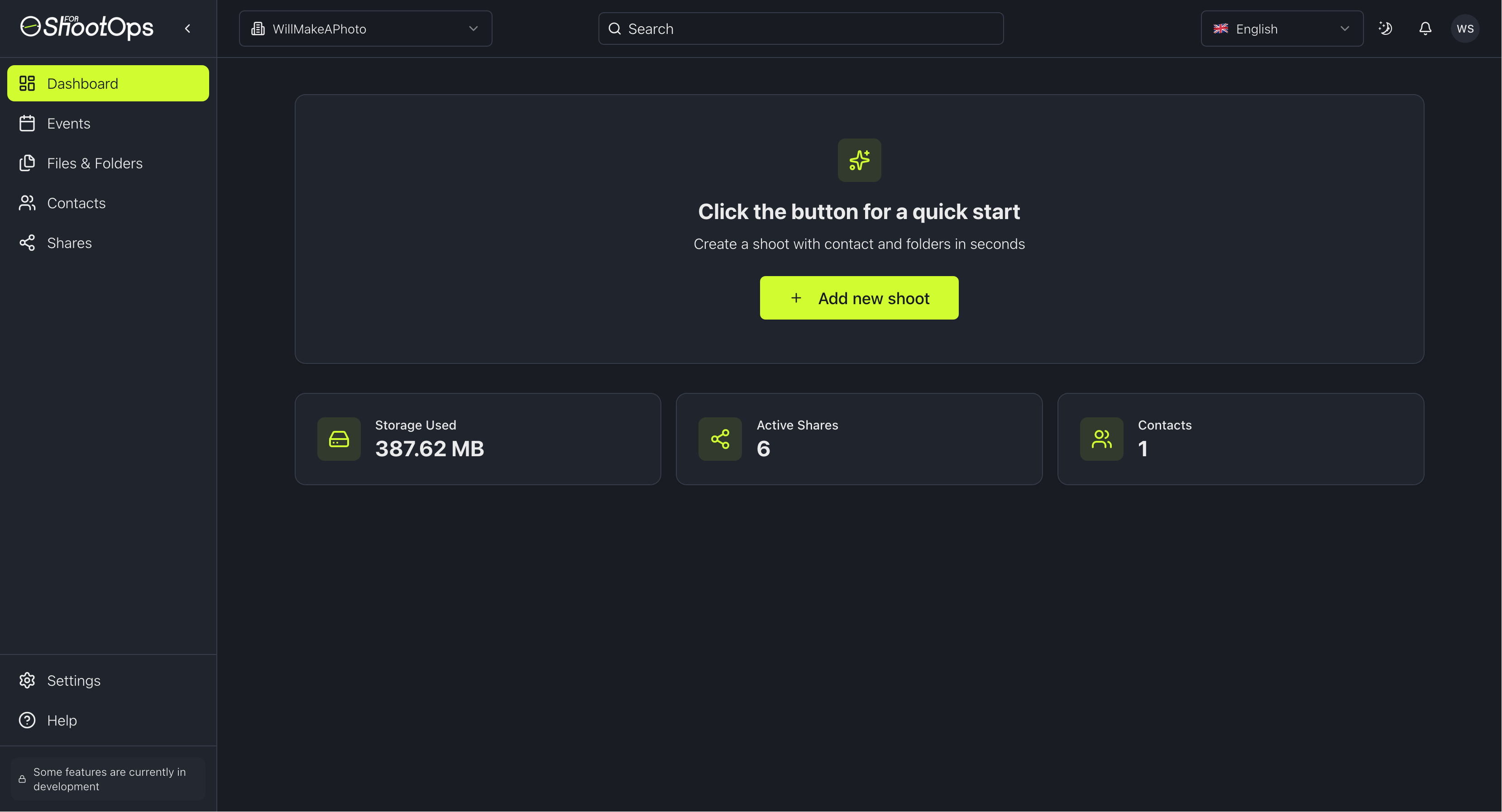Click the ShootOps logo

pyautogui.click(x=87, y=28)
